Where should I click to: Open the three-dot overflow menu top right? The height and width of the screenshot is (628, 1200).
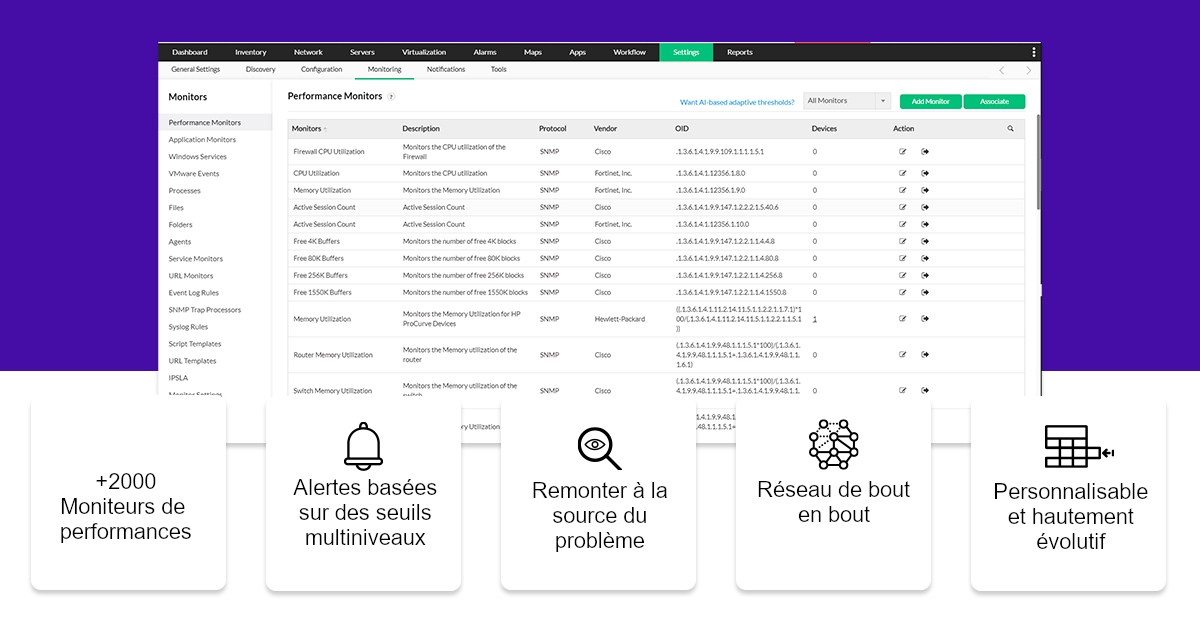tap(1033, 52)
